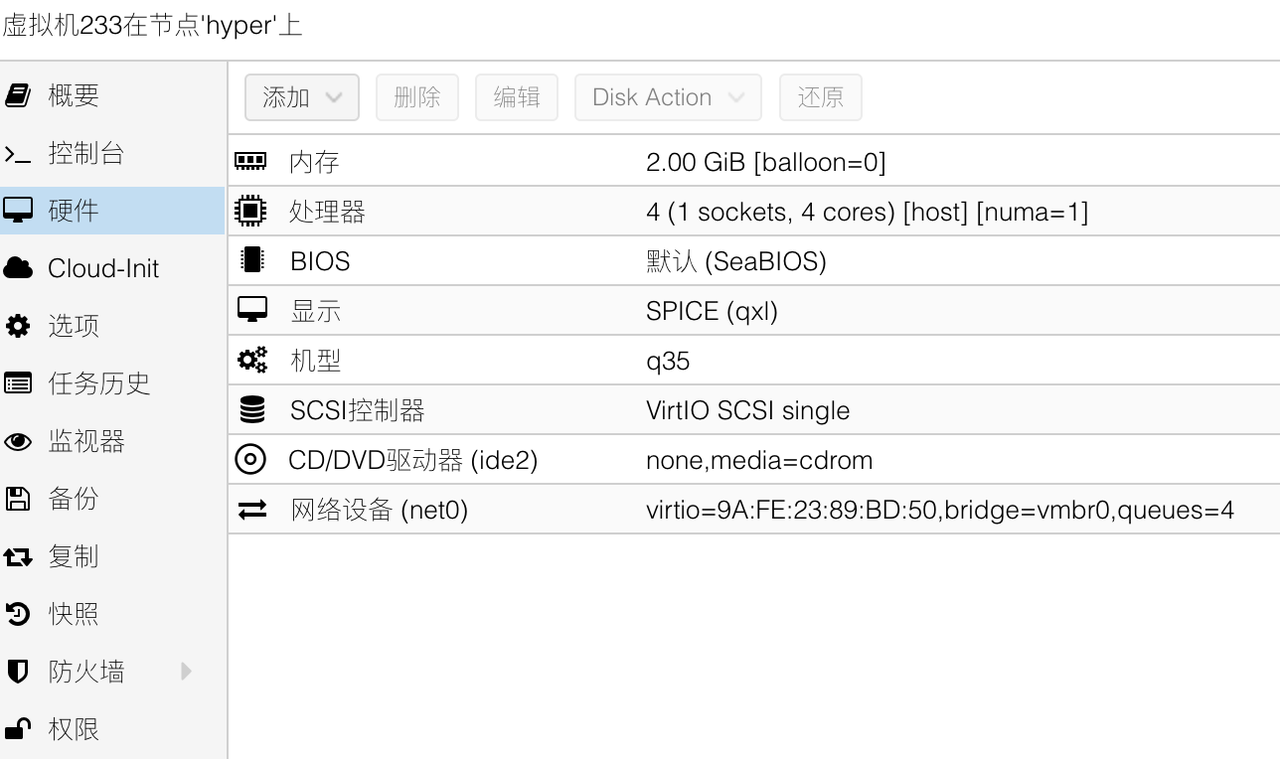1280x759 pixels.
Task: Open 监视器 using the eye icon
Action: pyautogui.click(x=18, y=441)
